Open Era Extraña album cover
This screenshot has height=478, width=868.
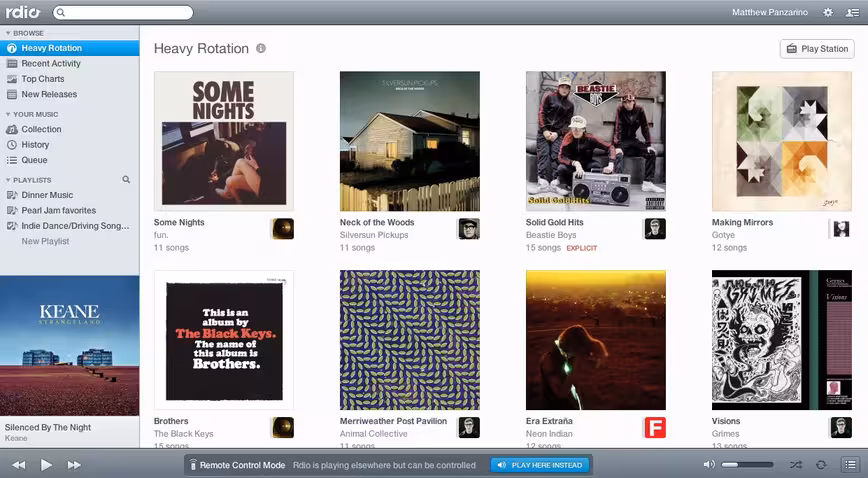point(596,340)
